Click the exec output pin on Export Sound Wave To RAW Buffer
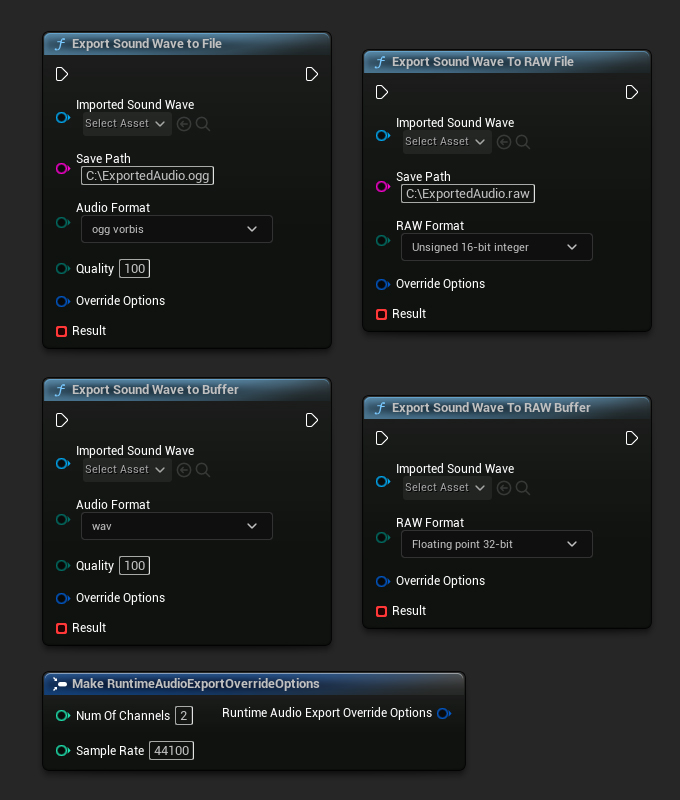Image resolution: width=680 pixels, height=800 pixels. 631,438
